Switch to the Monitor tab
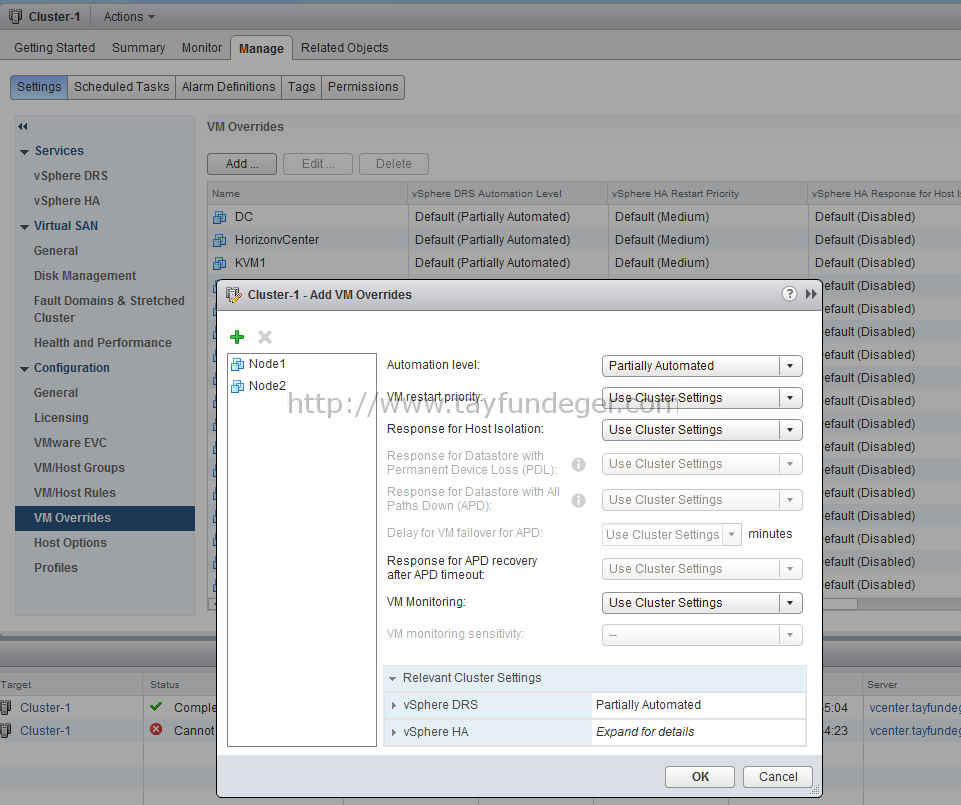This screenshot has width=961, height=805. (x=202, y=48)
